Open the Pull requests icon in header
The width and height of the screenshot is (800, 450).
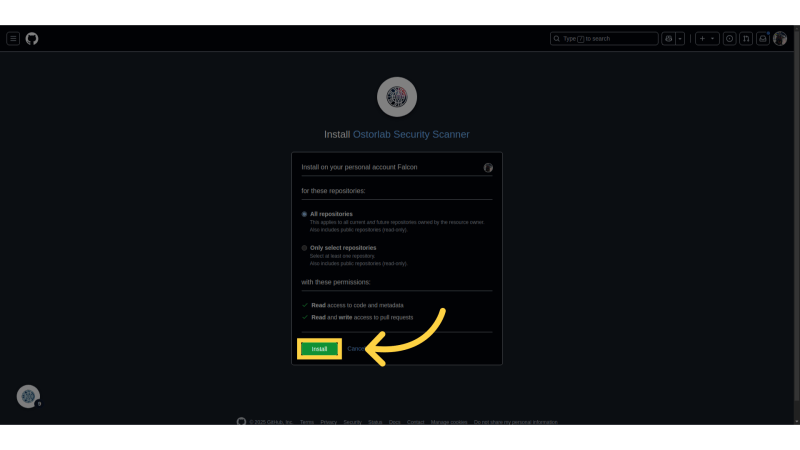(746, 39)
